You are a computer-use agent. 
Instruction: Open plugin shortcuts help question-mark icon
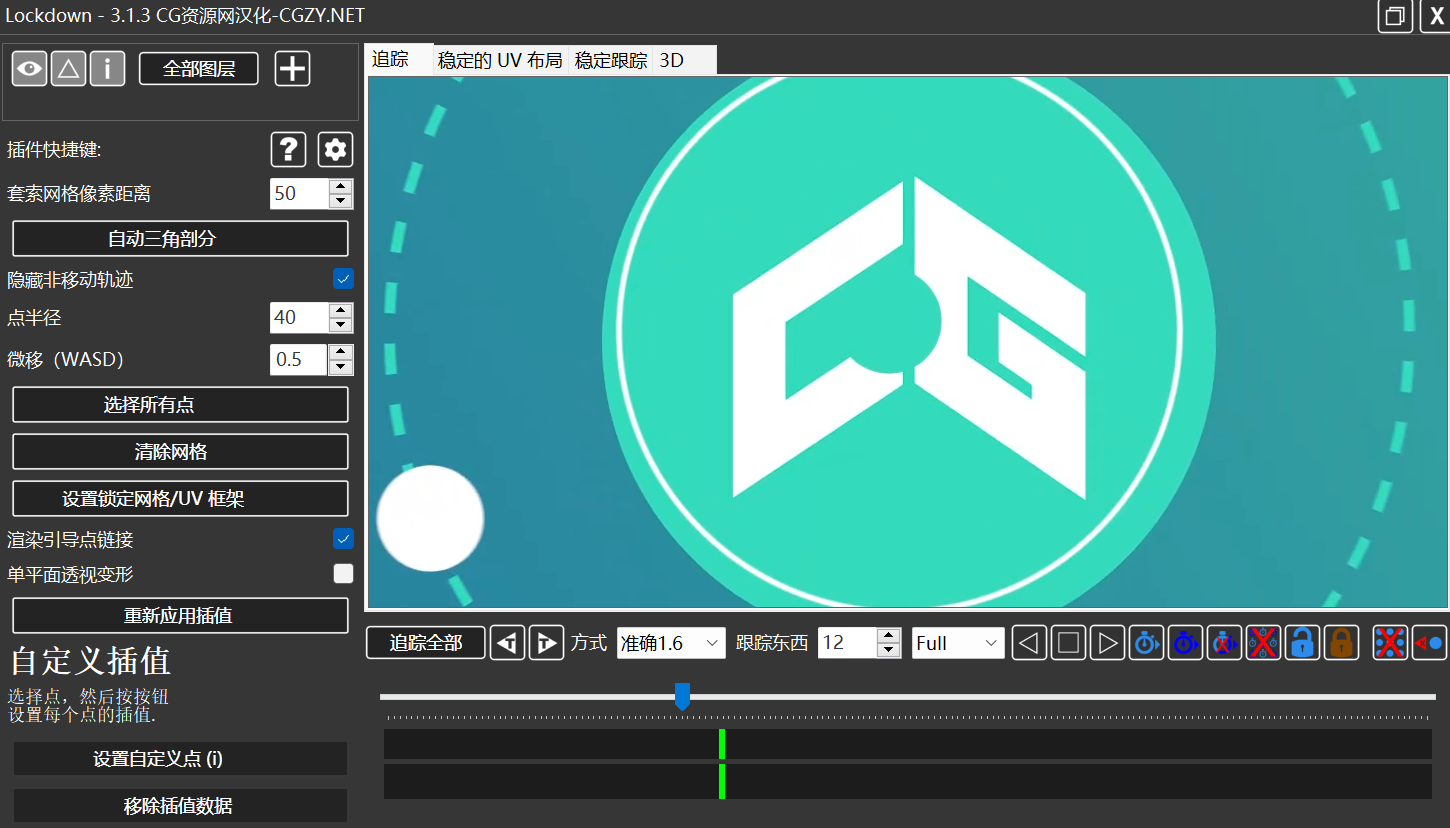288,150
